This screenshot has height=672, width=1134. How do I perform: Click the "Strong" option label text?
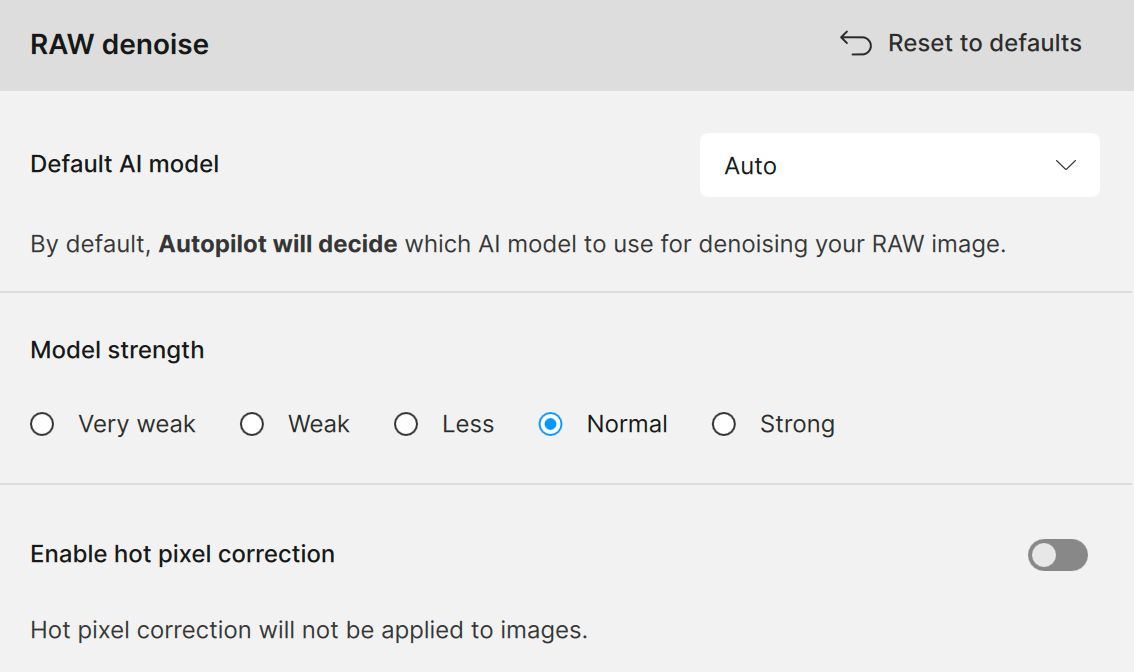tap(797, 425)
